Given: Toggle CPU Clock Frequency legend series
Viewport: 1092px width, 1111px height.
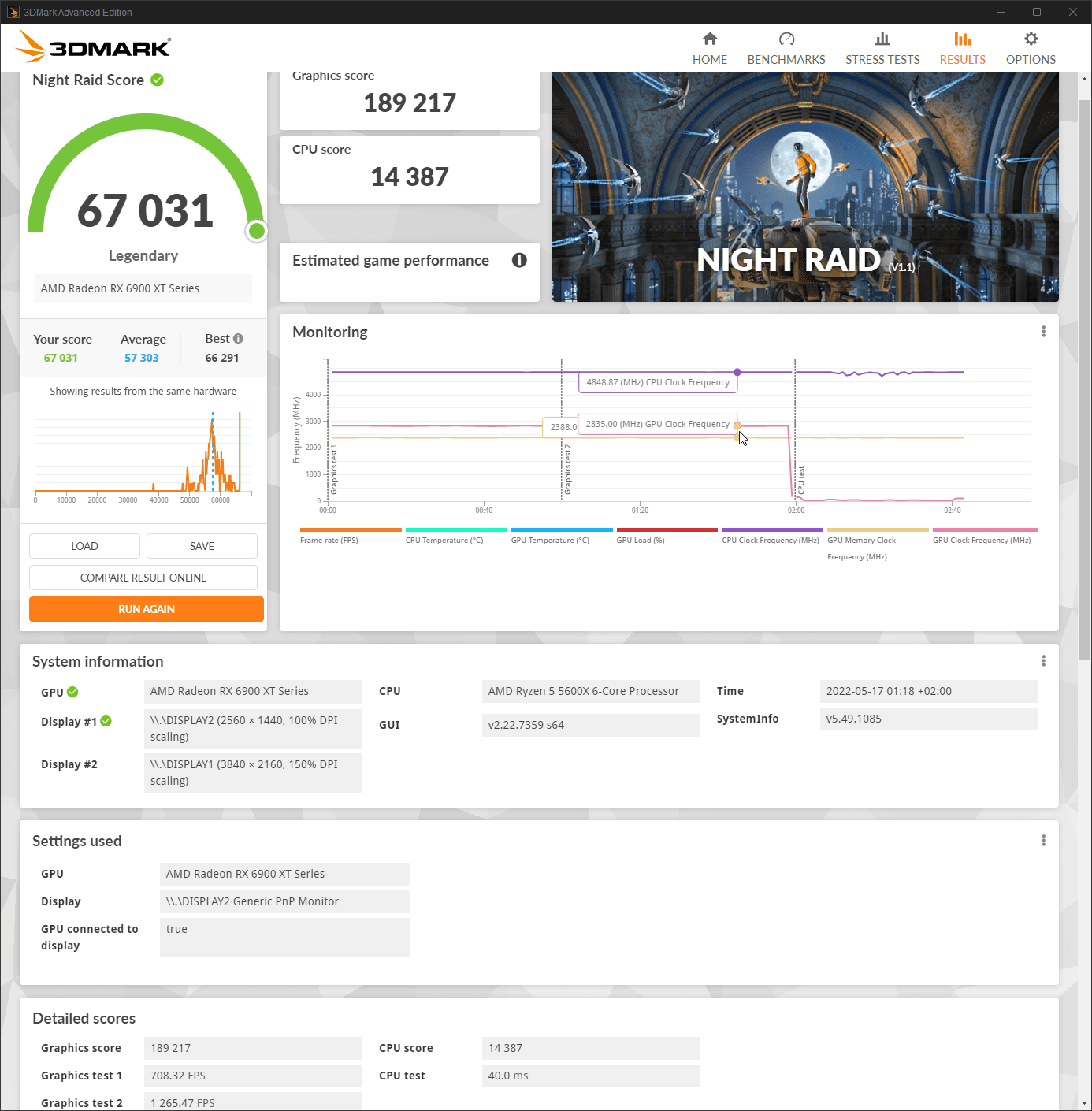Looking at the screenshot, I should (x=772, y=536).
